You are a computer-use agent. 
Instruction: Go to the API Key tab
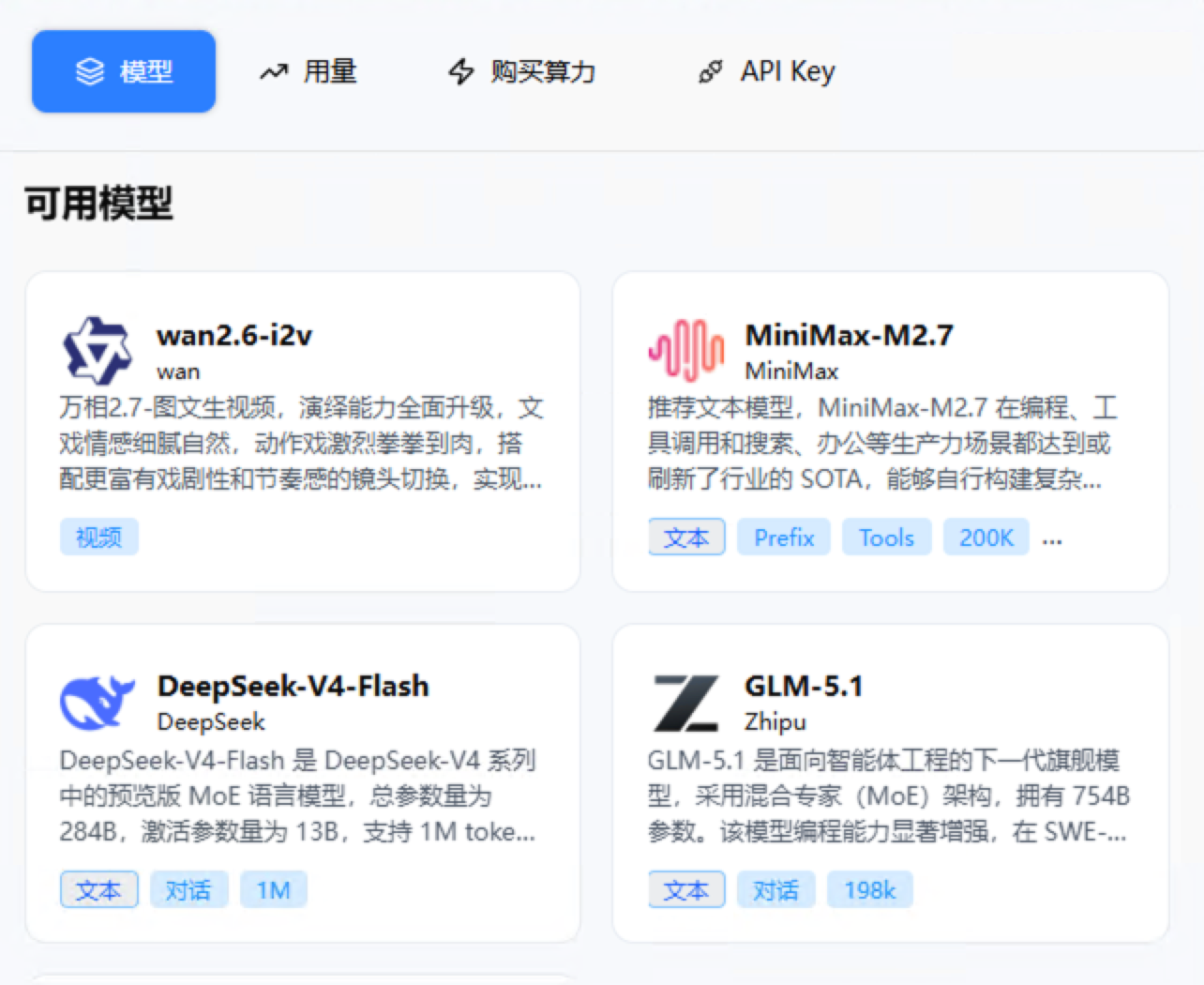tap(766, 71)
